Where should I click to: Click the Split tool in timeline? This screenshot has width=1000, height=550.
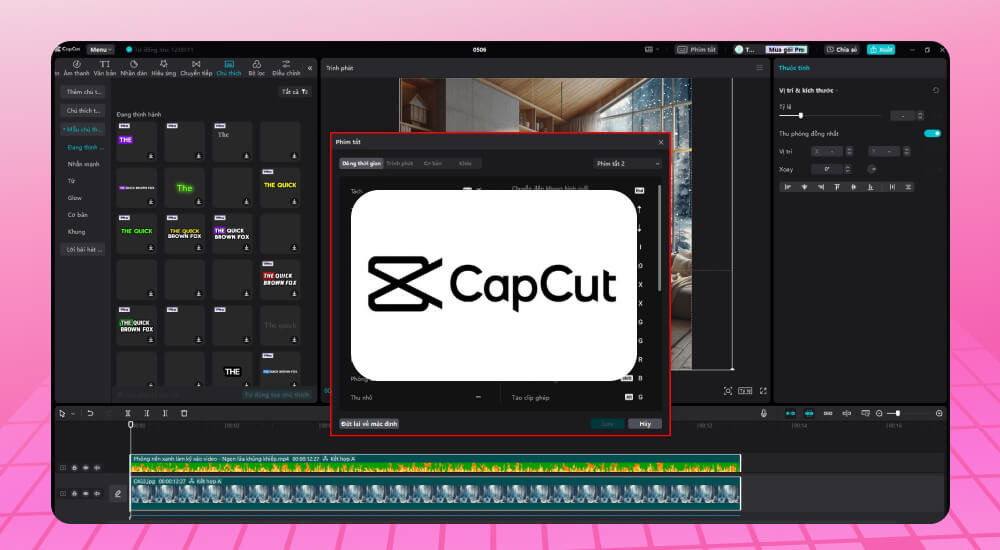click(128, 413)
